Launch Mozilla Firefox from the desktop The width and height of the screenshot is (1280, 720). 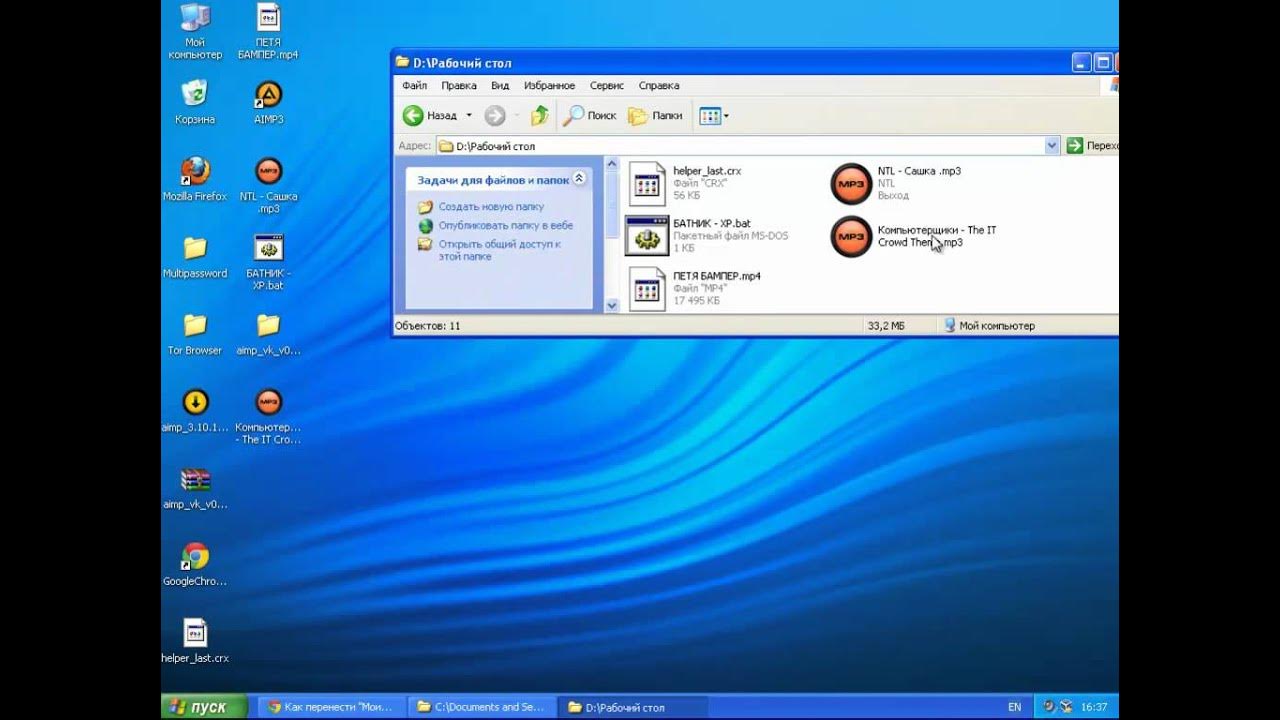(x=195, y=180)
